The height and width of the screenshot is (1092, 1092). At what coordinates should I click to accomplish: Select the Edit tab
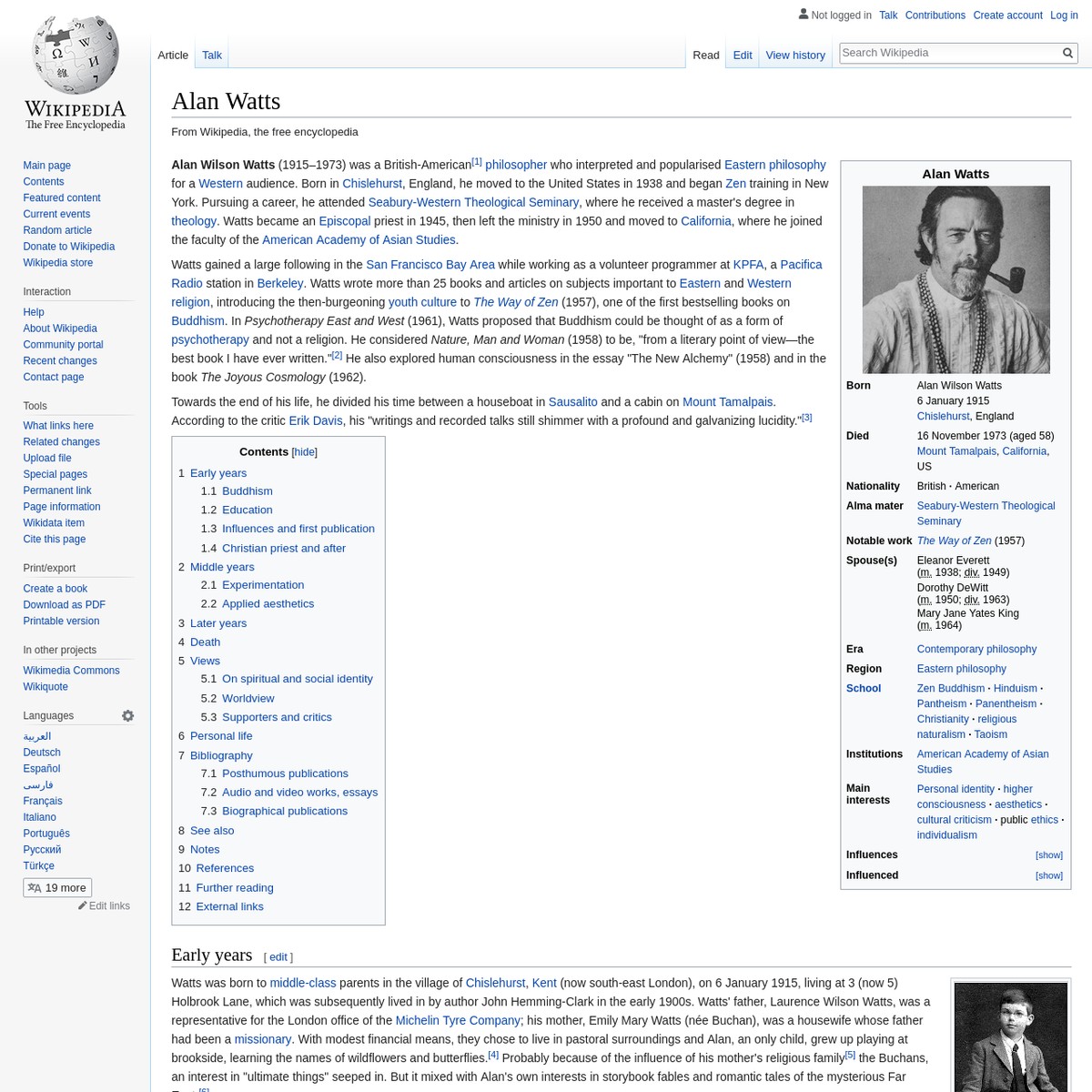point(742,55)
